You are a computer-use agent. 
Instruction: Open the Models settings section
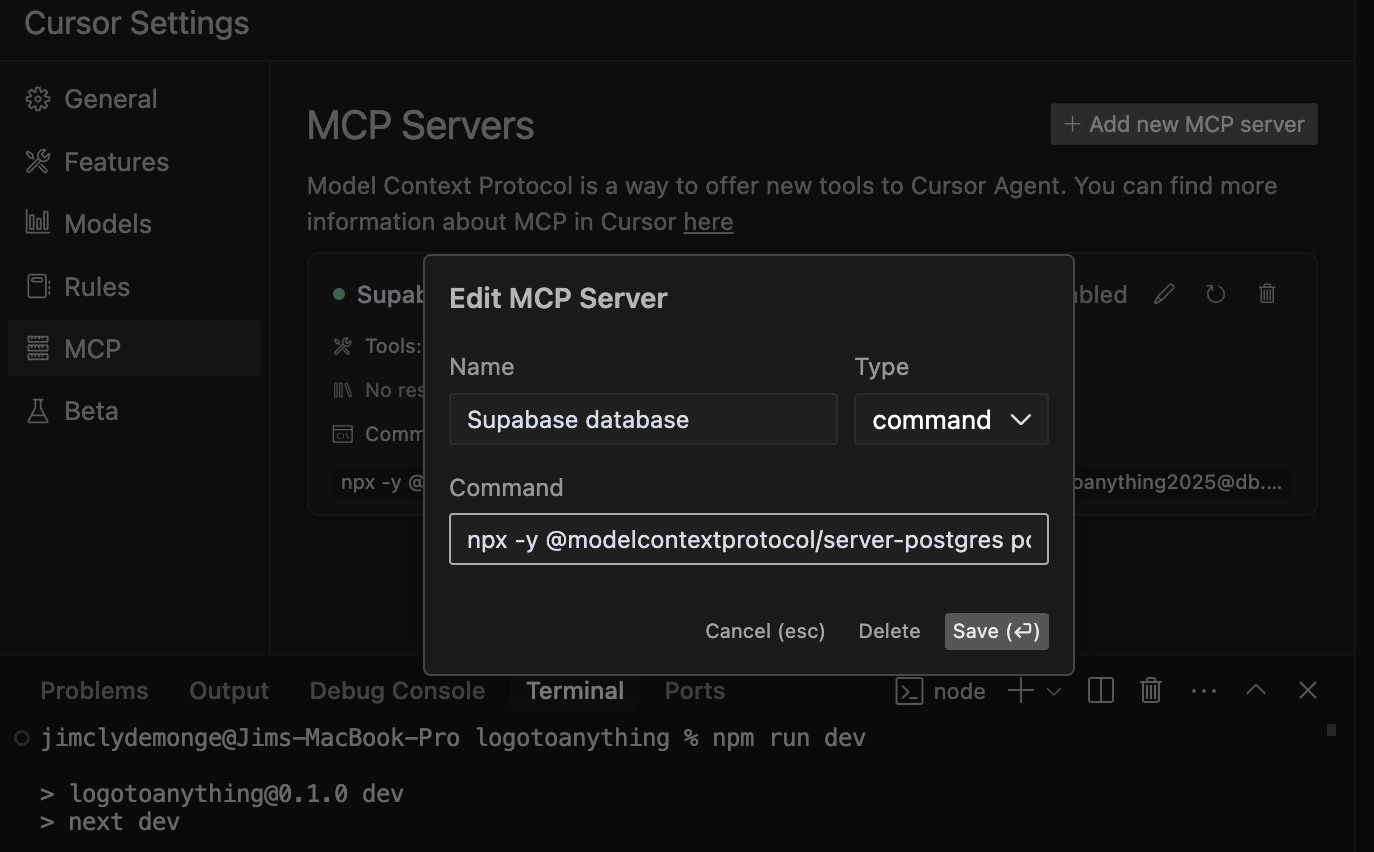pos(107,223)
